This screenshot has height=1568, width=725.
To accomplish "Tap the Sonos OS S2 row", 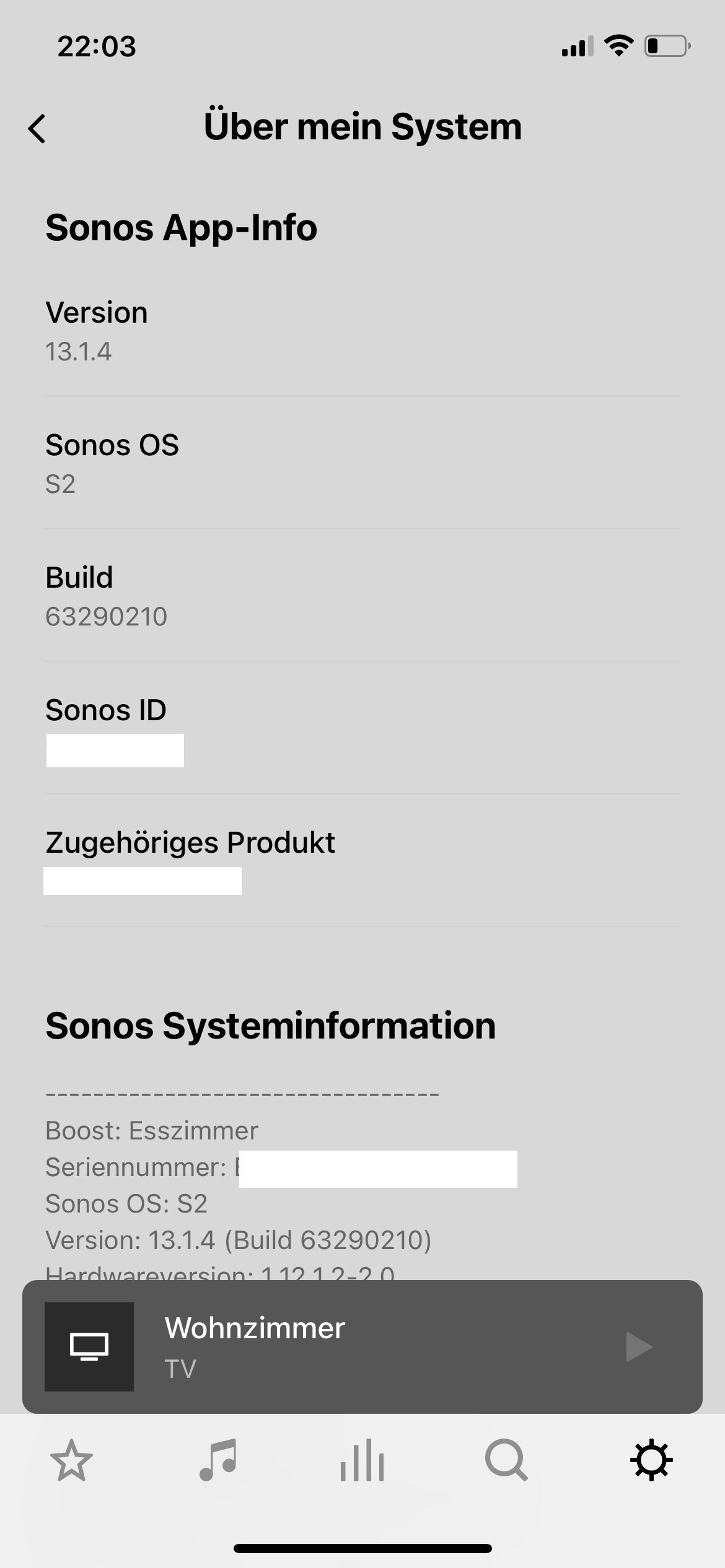I will point(362,463).
